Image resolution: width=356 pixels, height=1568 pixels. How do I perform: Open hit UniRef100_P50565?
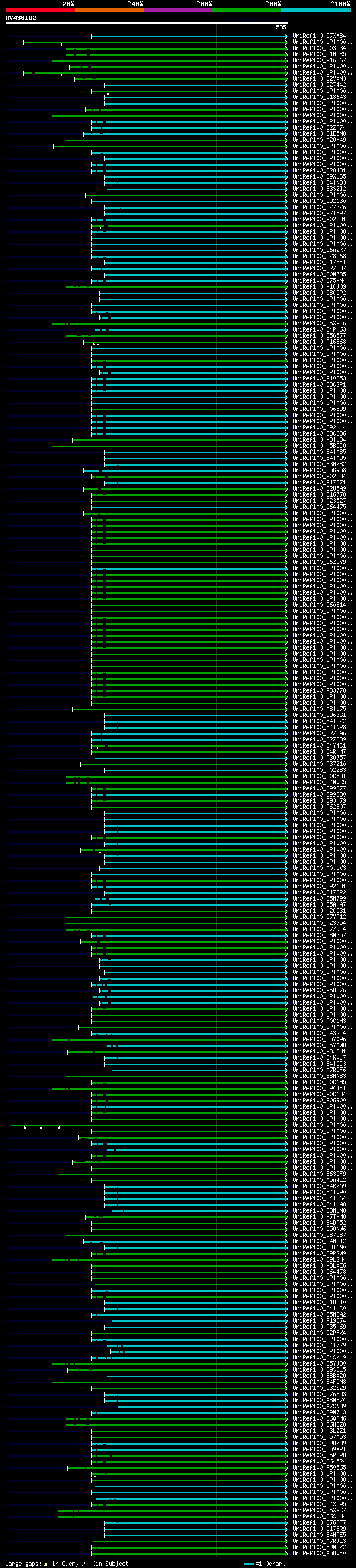[319, 1467]
